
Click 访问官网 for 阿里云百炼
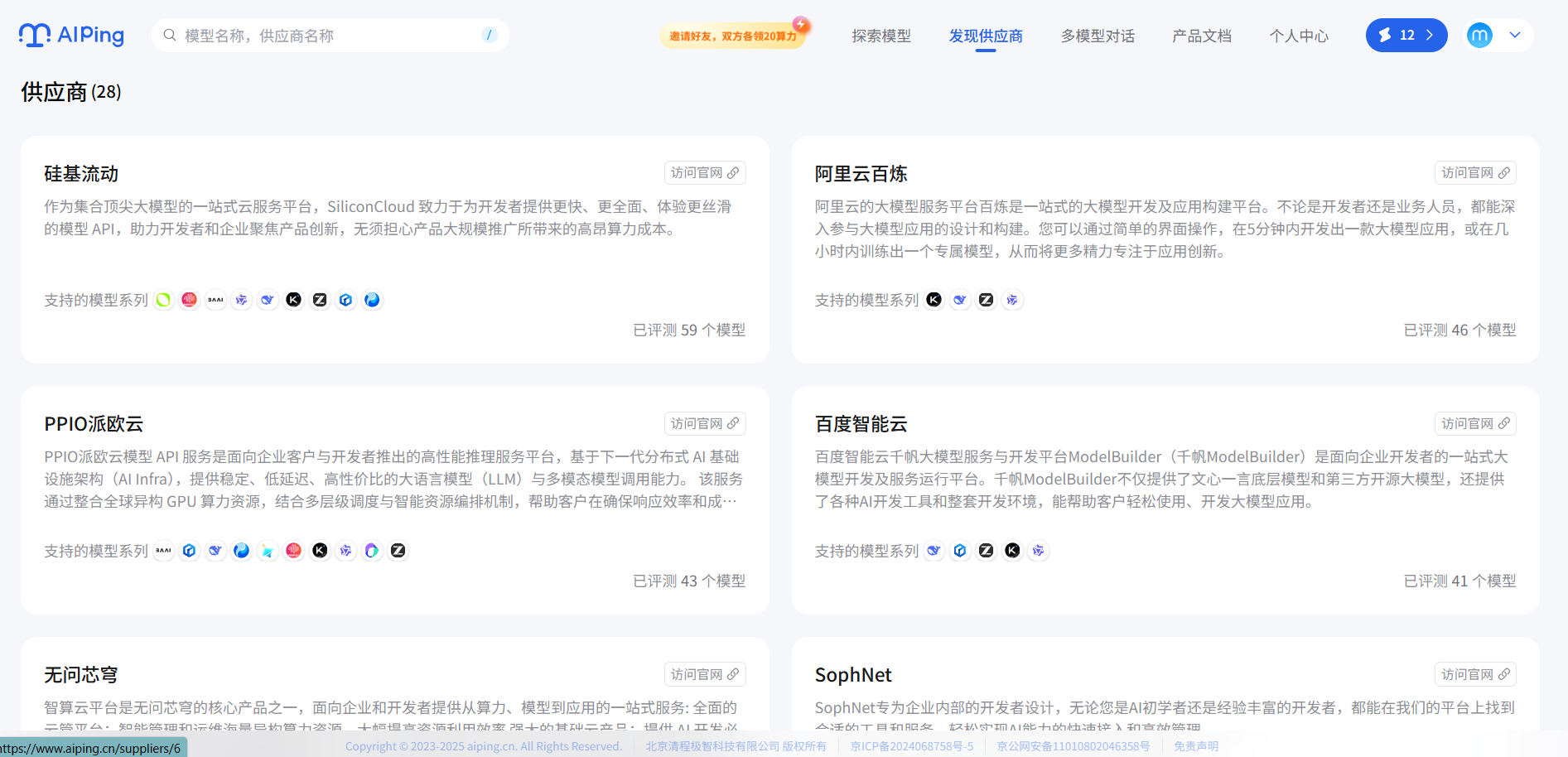[x=1475, y=172]
